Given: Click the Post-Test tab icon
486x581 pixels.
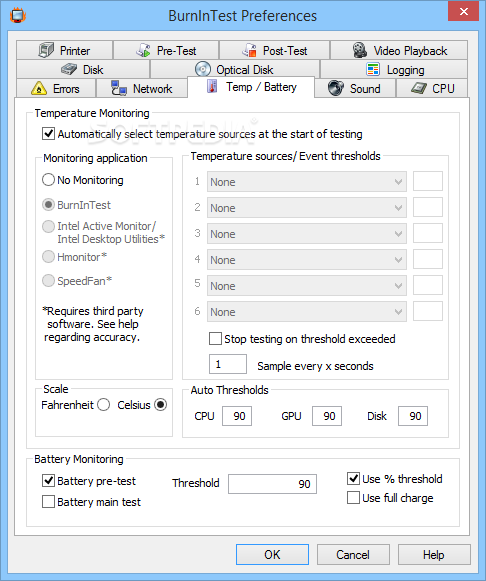Looking at the screenshot, I should point(250,50).
